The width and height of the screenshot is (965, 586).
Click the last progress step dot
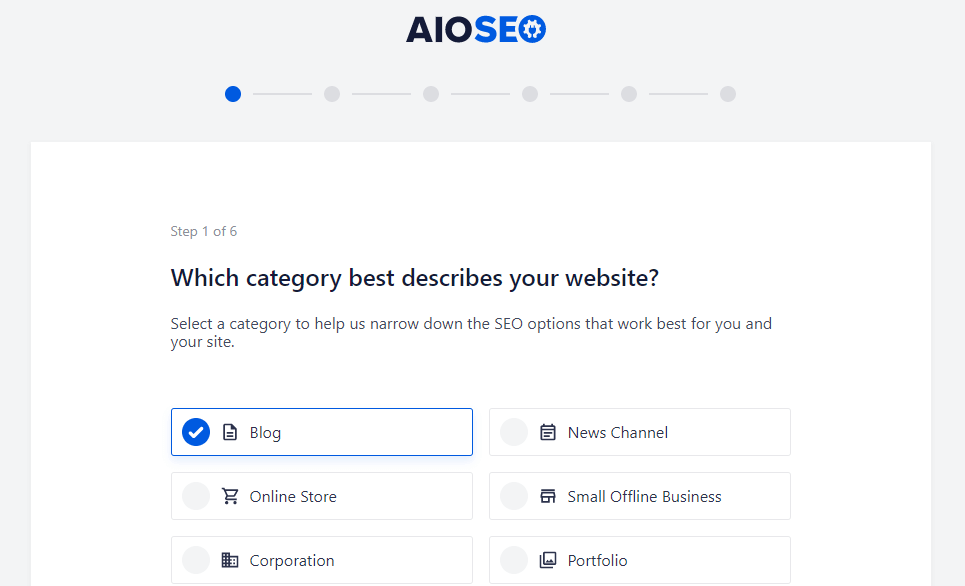tap(728, 94)
